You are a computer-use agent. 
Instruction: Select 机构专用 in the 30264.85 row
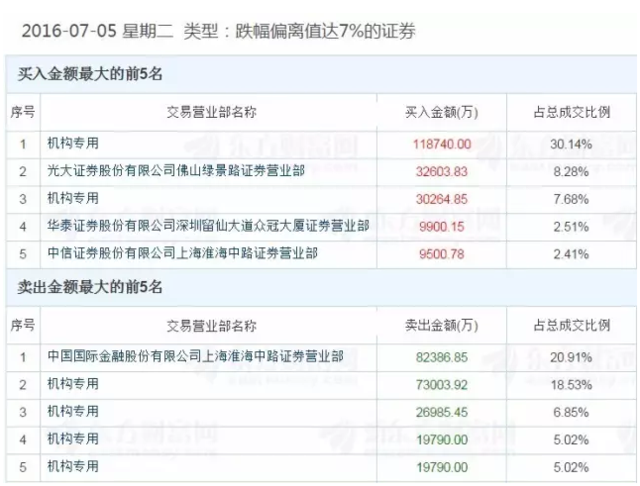click(x=73, y=198)
